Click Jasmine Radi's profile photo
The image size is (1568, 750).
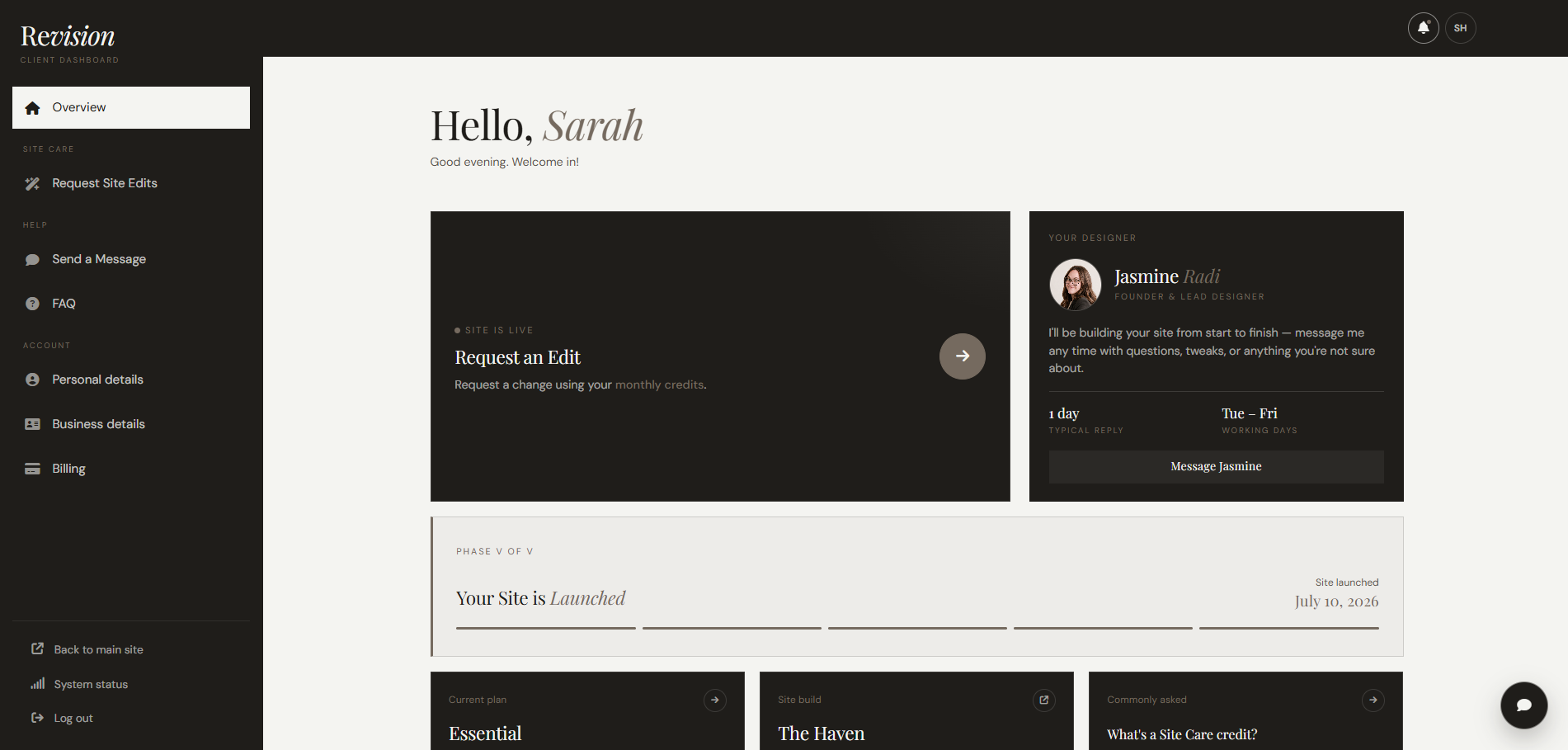pos(1075,285)
